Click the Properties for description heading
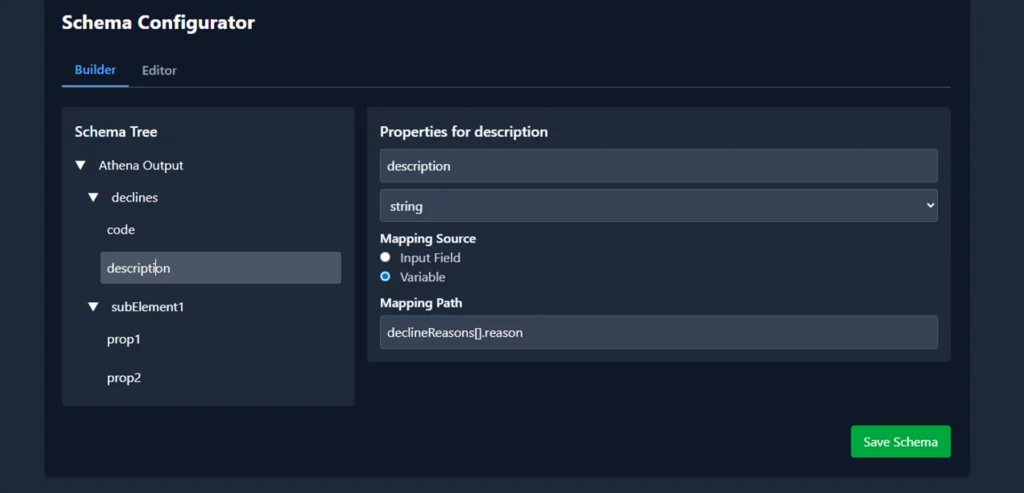Screen dimensions: 1024x493 click(x=463, y=132)
